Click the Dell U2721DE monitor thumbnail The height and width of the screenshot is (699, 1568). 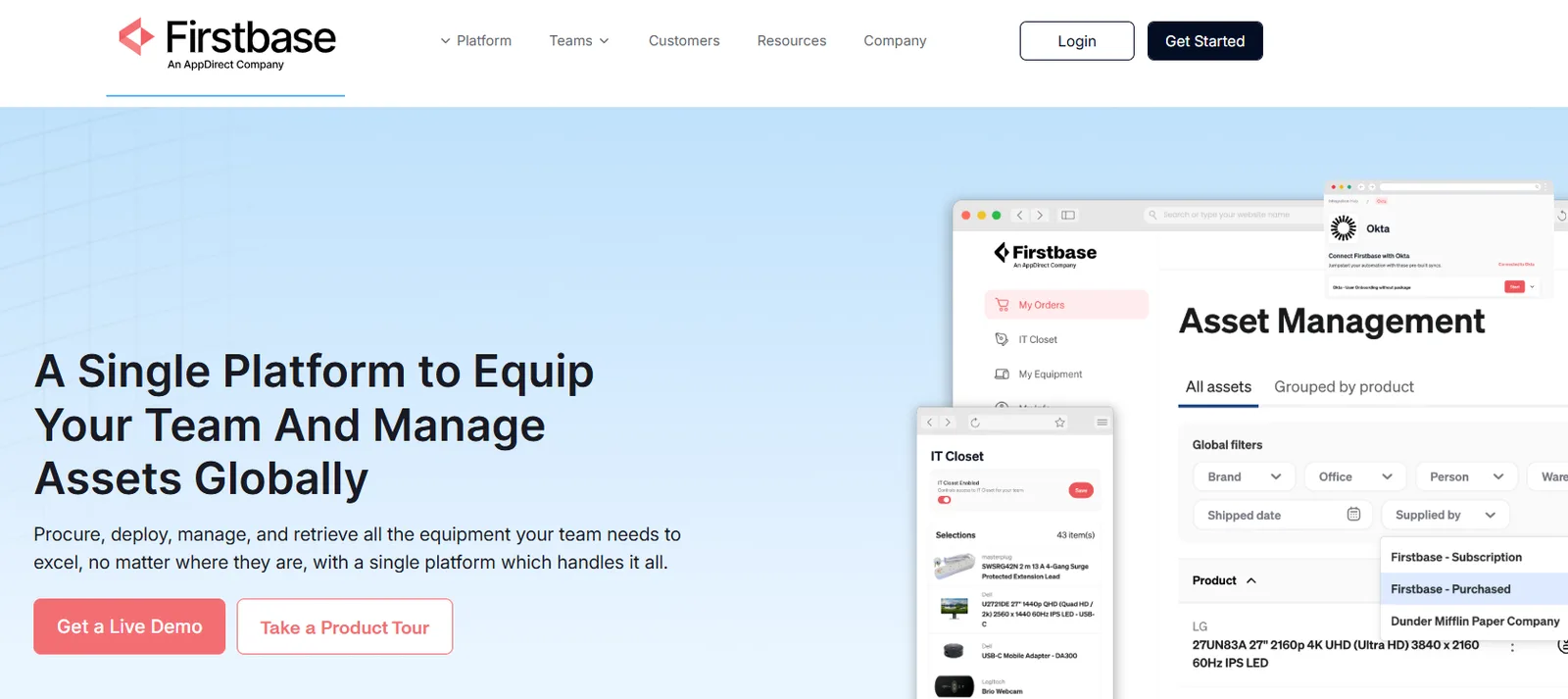[x=955, y=609]
